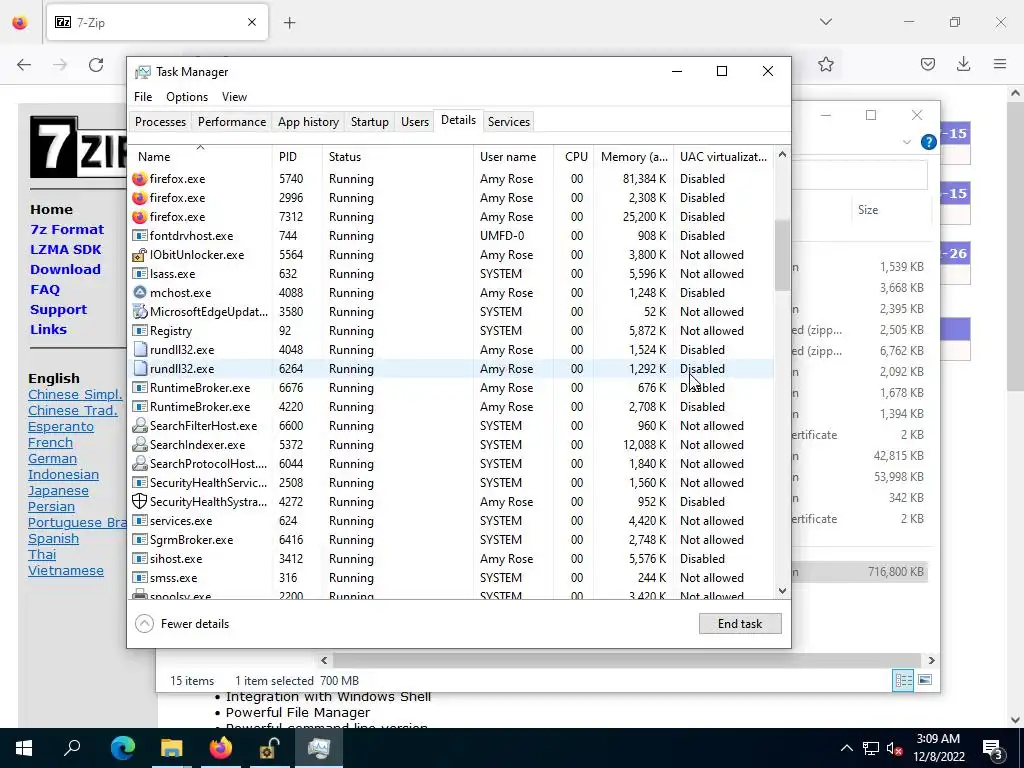The height and width of the screenshot is (768, 1024).
Task: Click the End task button
Action: click(x=740, y=624)
